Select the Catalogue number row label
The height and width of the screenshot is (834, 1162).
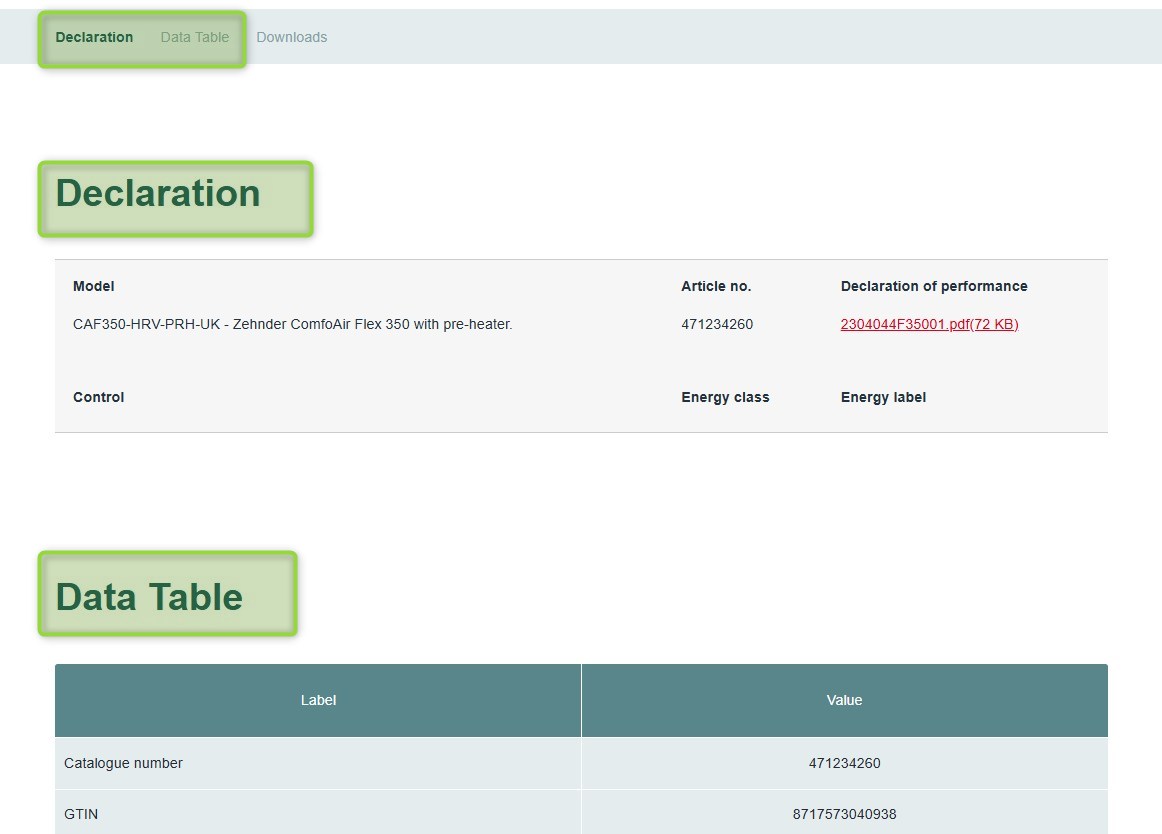(123, 763)
